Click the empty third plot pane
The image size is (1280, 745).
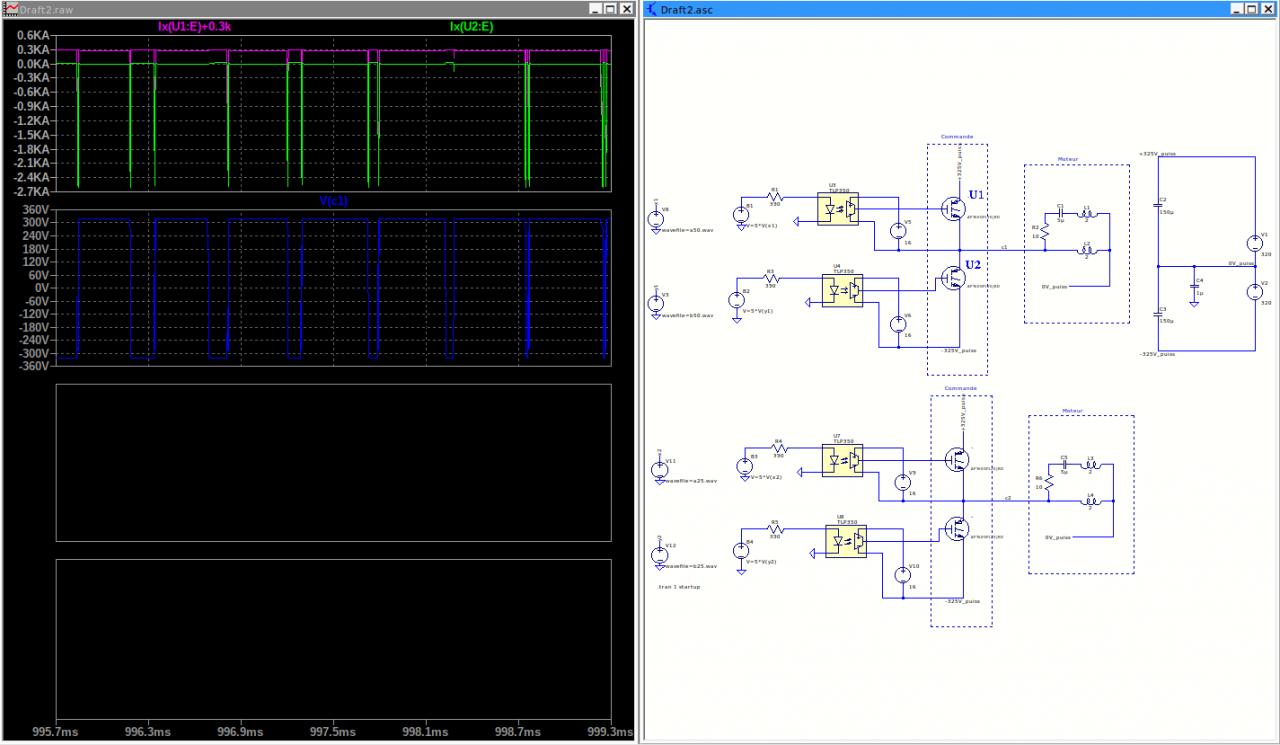click(x=333, y=462)
